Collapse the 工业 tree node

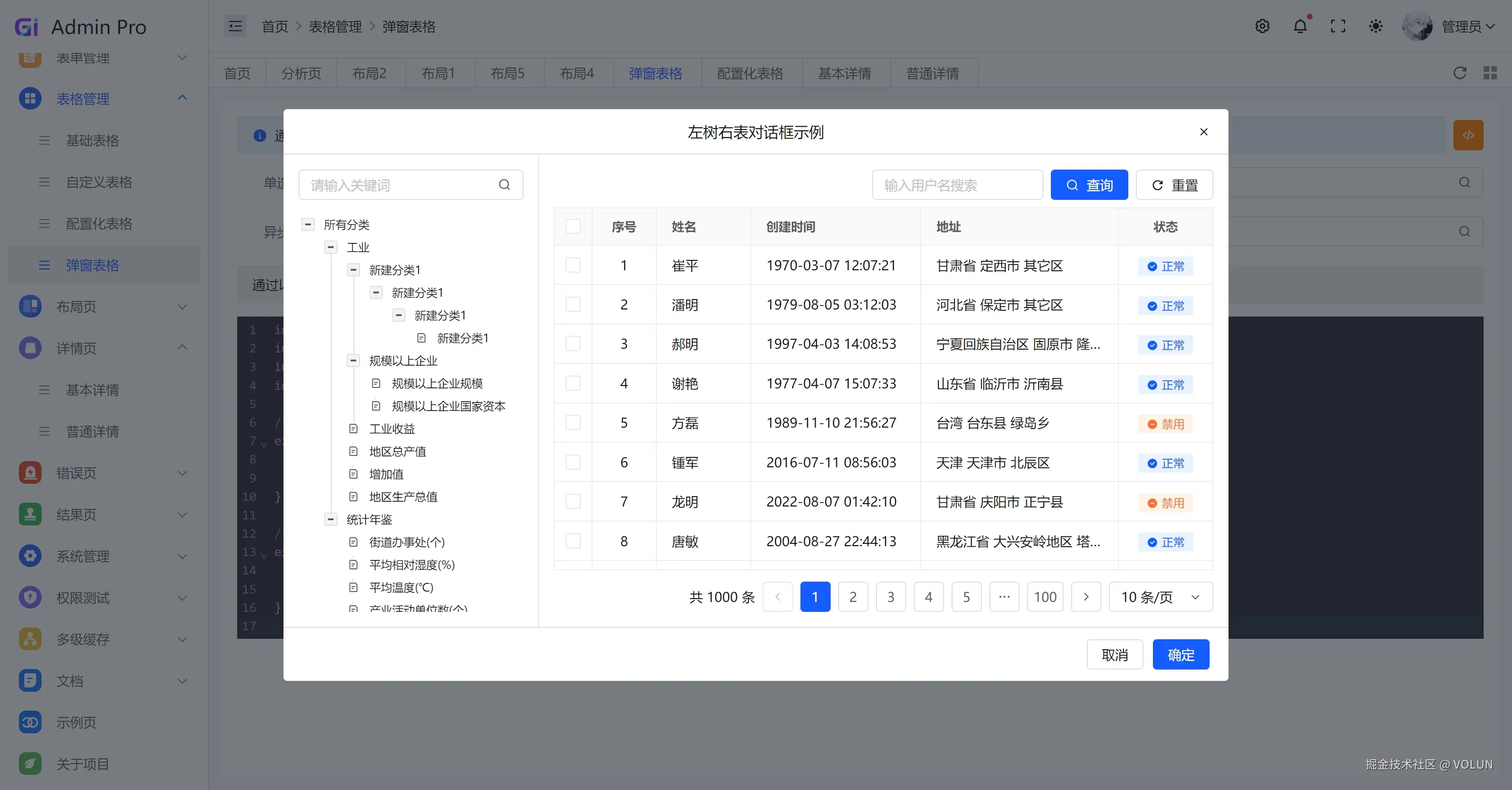pos(331,247)
